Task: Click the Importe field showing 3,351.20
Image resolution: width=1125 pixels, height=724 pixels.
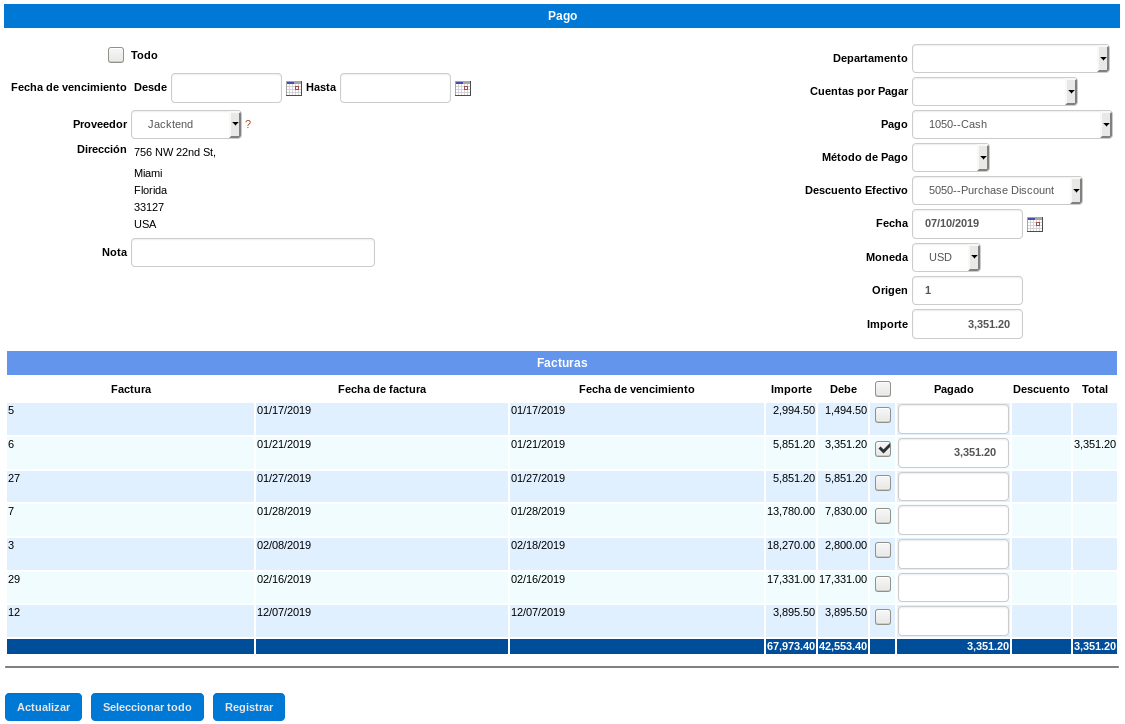Action: click(967, 324)
